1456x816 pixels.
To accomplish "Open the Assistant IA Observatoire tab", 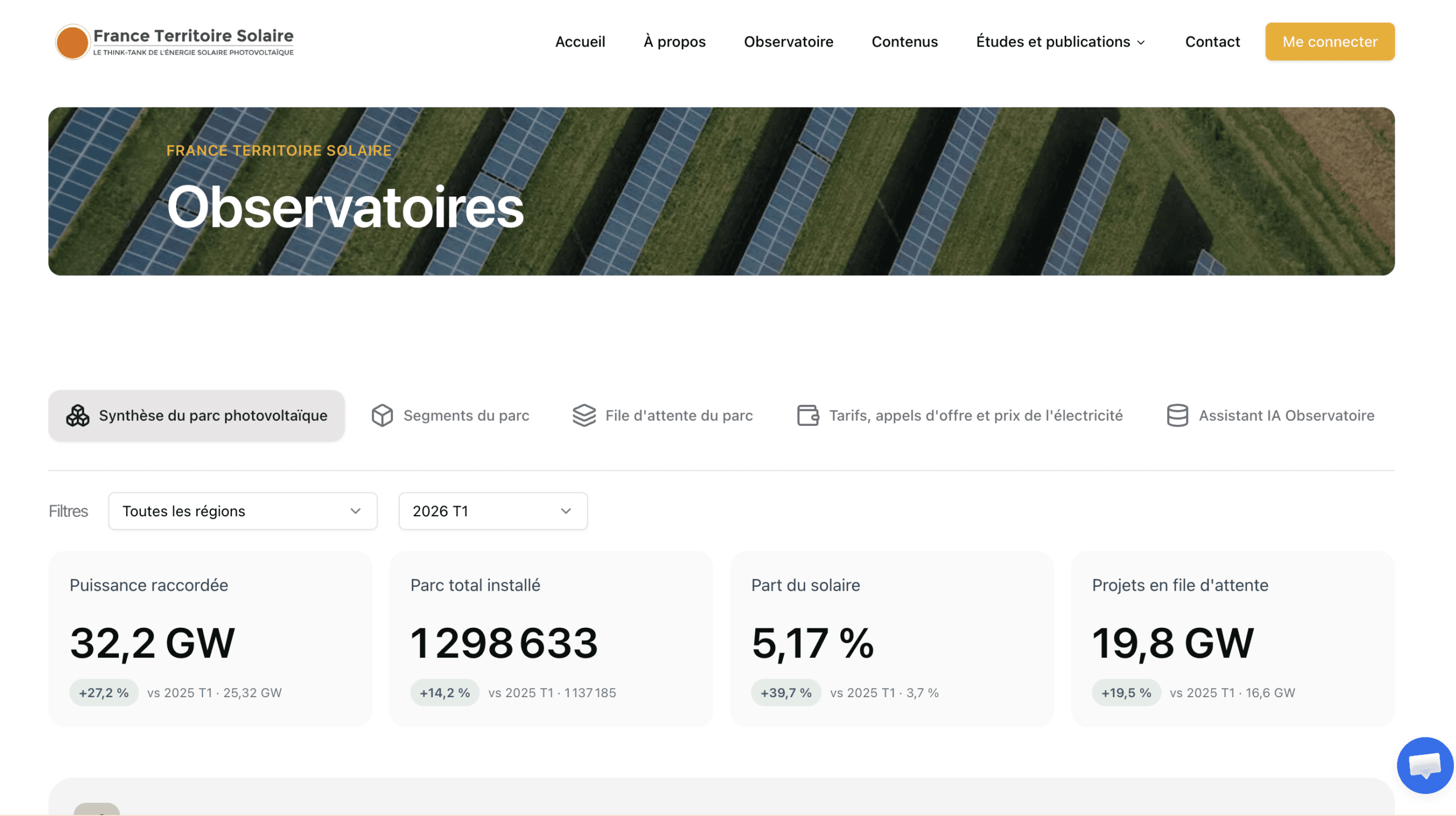I will 1271,416.
